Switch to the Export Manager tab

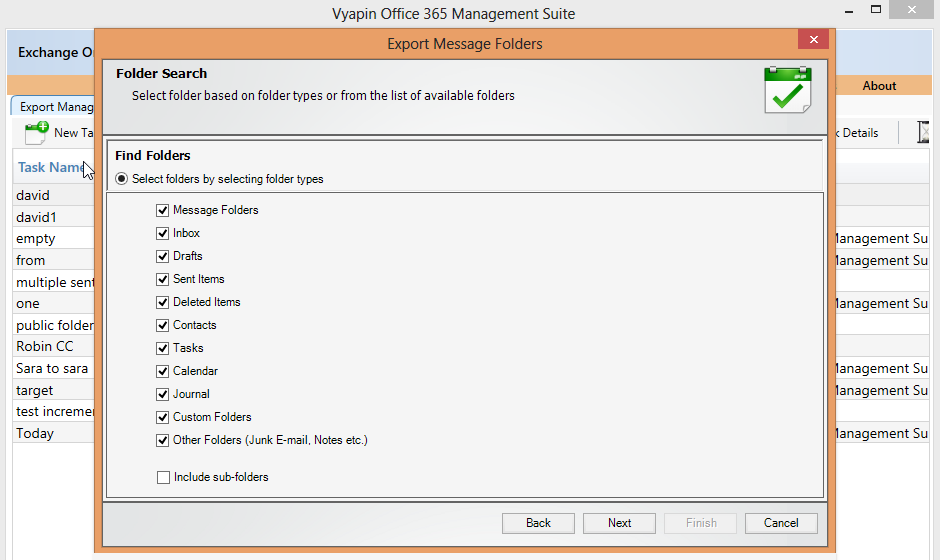55,107
